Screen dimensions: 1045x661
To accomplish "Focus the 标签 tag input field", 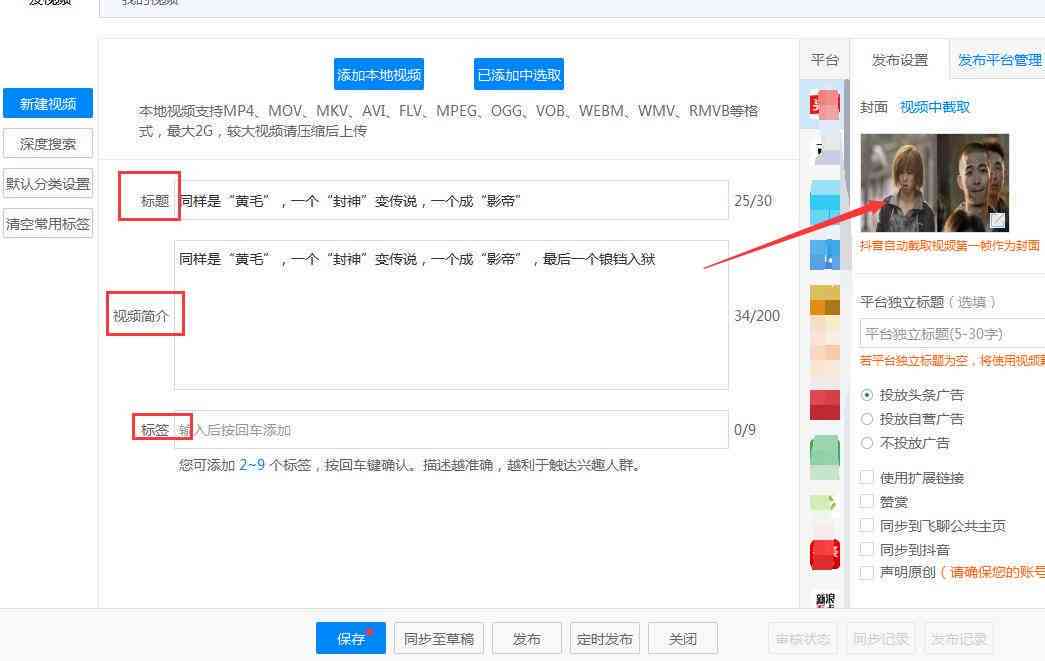I will click(x=452, y=430).
